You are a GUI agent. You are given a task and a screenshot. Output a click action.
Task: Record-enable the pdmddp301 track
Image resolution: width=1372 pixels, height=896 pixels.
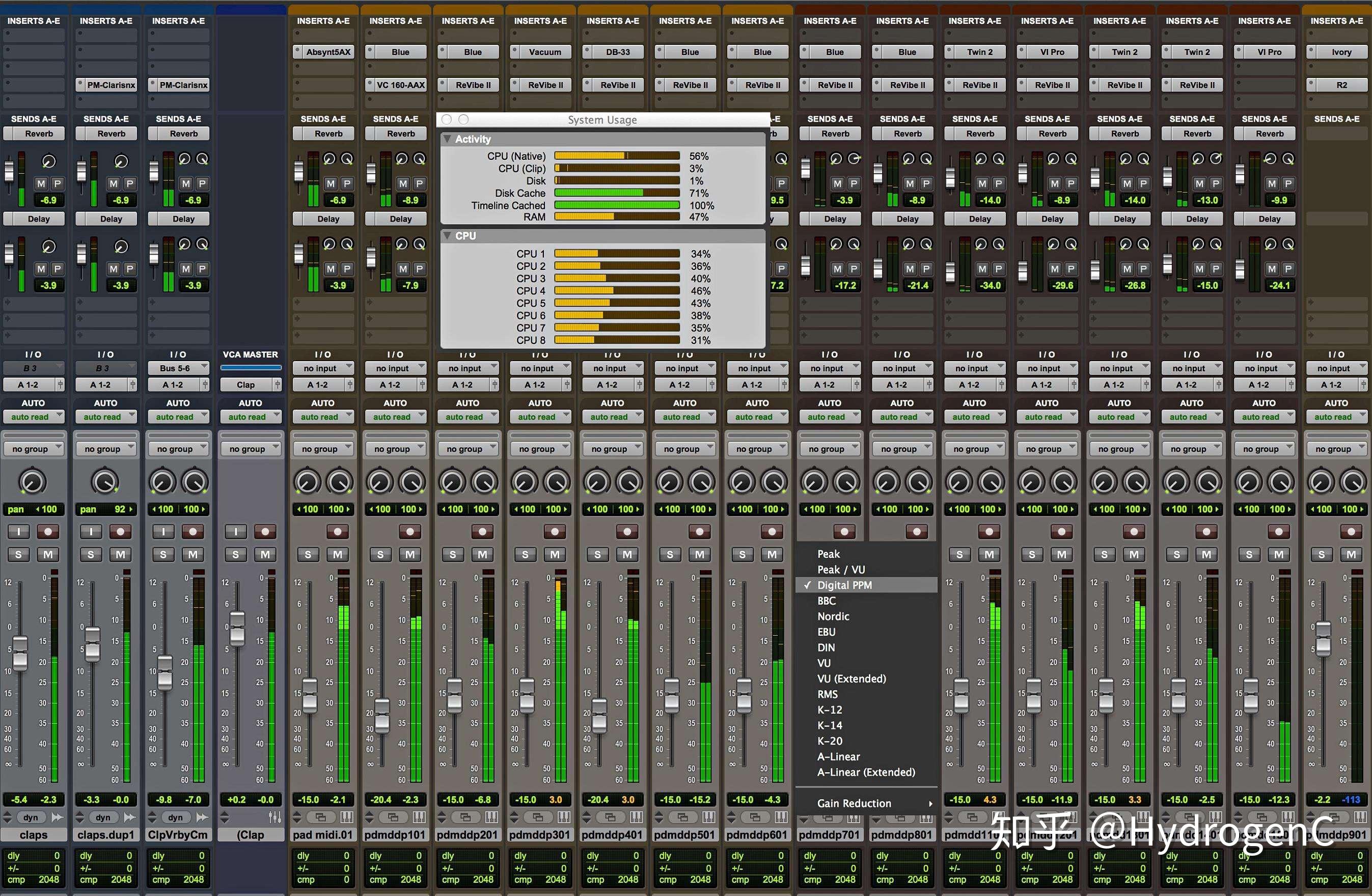pos(555,532)
